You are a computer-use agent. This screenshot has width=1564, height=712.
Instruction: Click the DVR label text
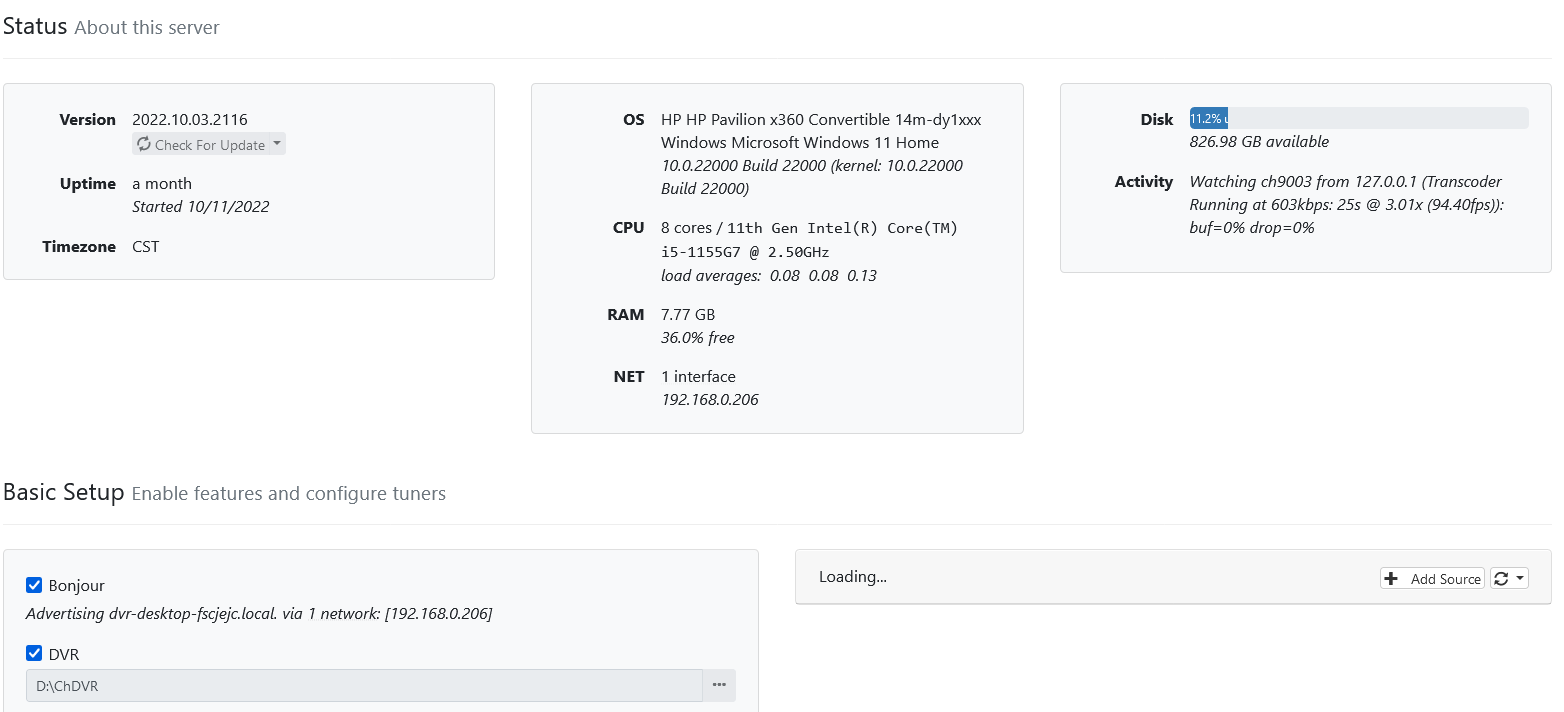pyautogui.click(x=64, y=654)
